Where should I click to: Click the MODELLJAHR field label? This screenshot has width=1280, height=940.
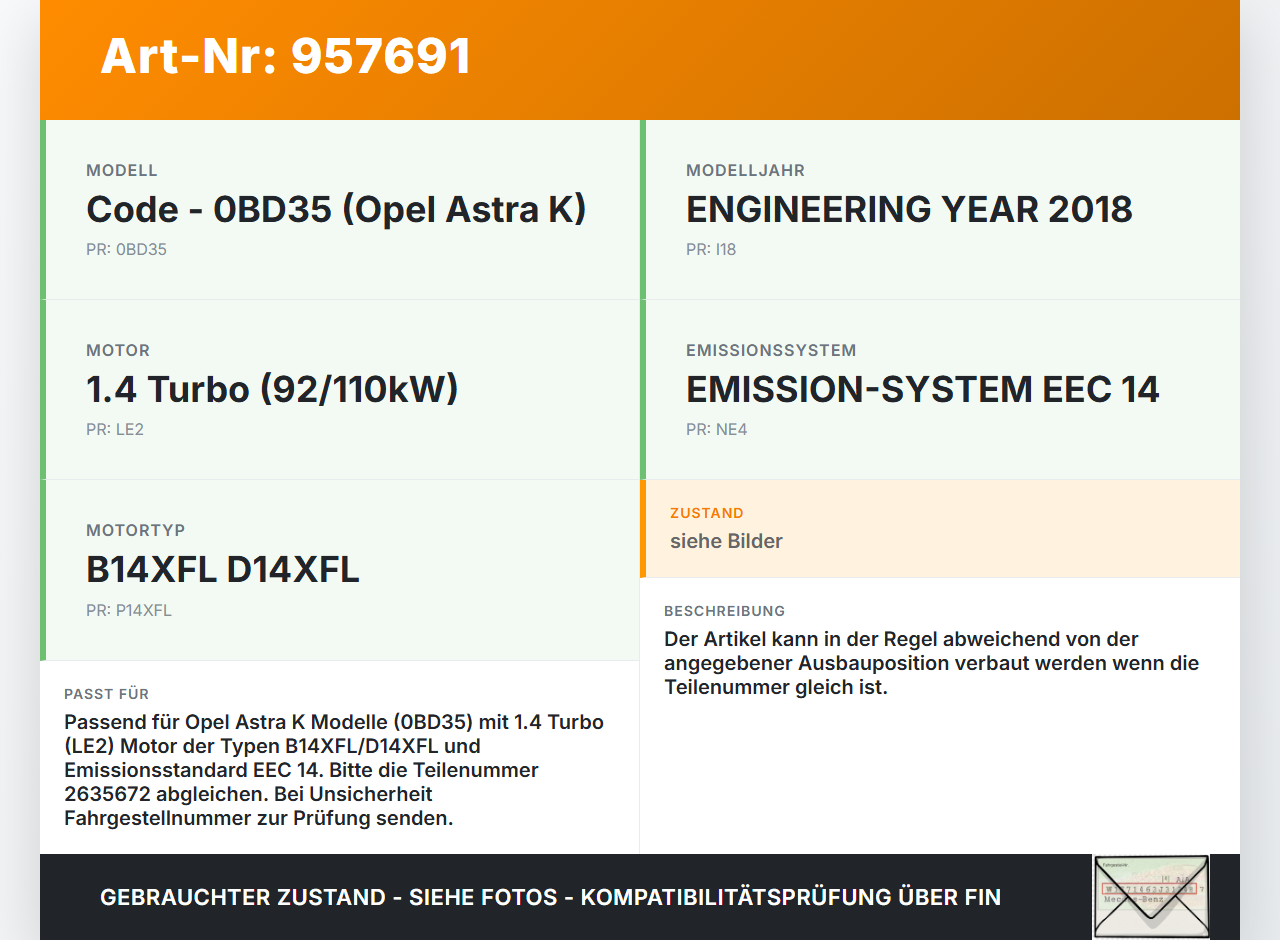click(745, 171)
